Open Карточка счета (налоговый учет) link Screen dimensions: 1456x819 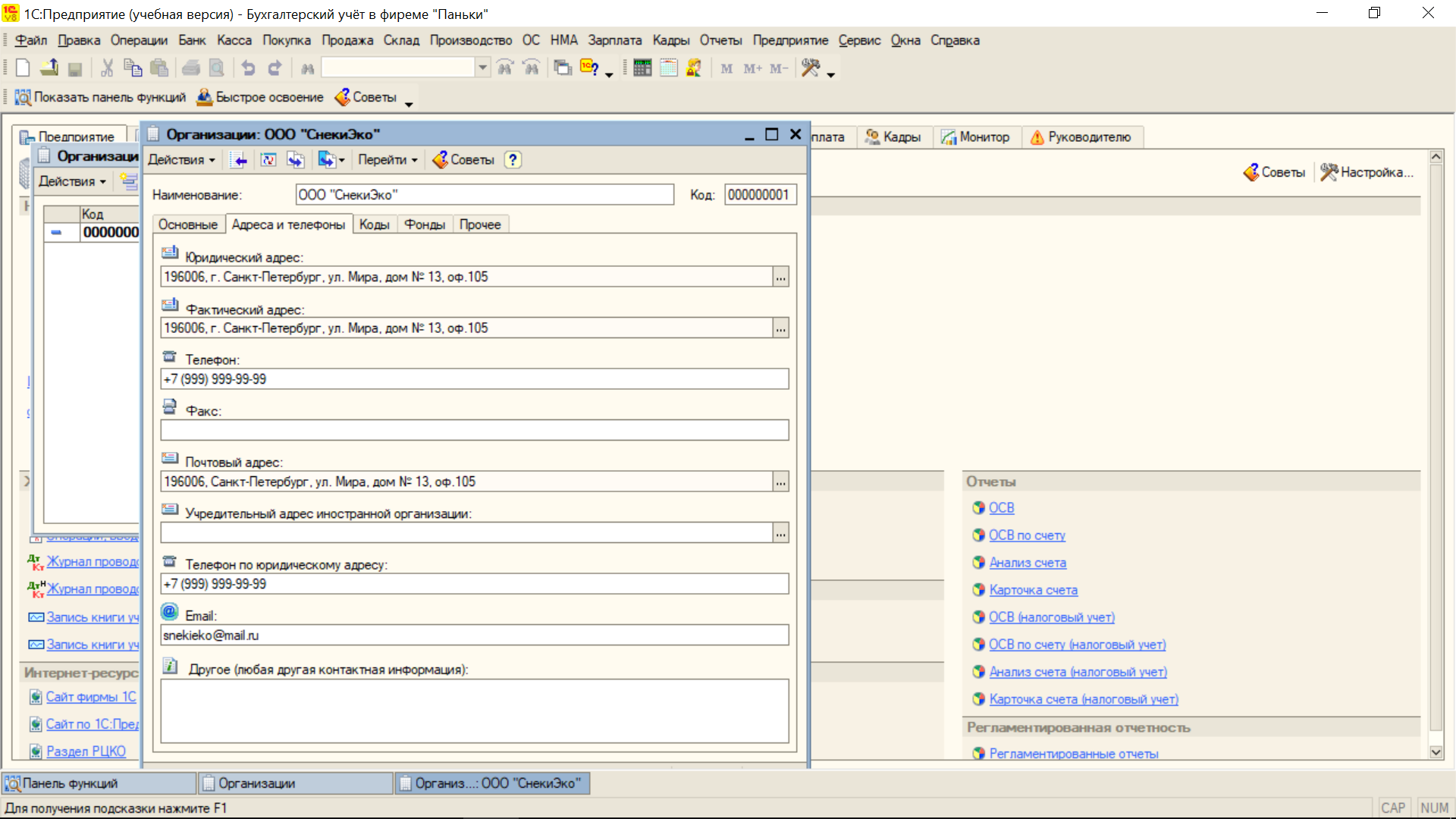pyautogui.click(x=1084, y=699)
